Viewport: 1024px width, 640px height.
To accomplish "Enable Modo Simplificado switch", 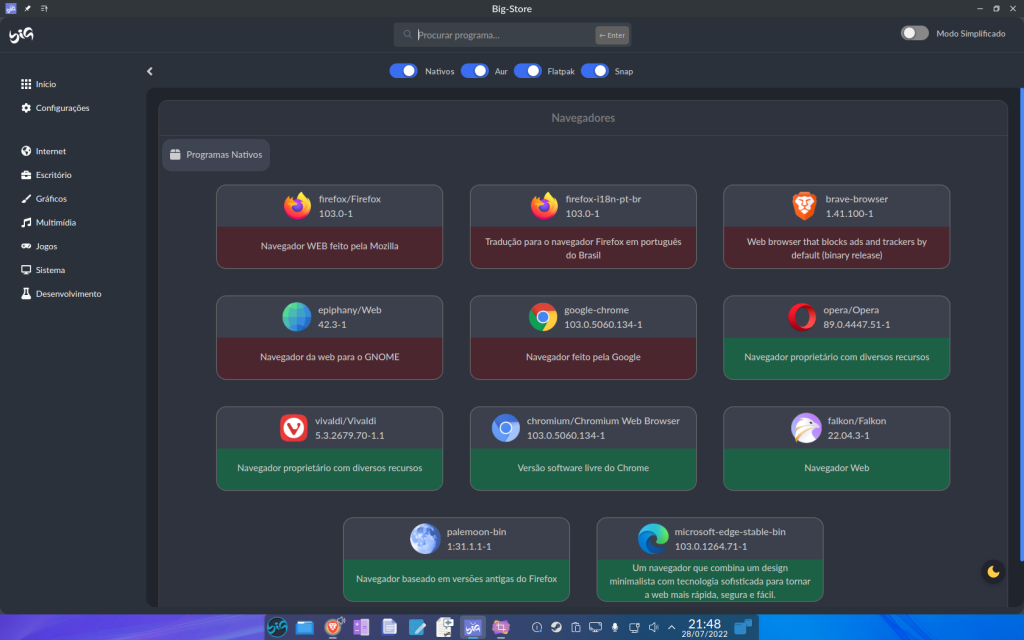I will pyautogui.click(x=914, y=33).
